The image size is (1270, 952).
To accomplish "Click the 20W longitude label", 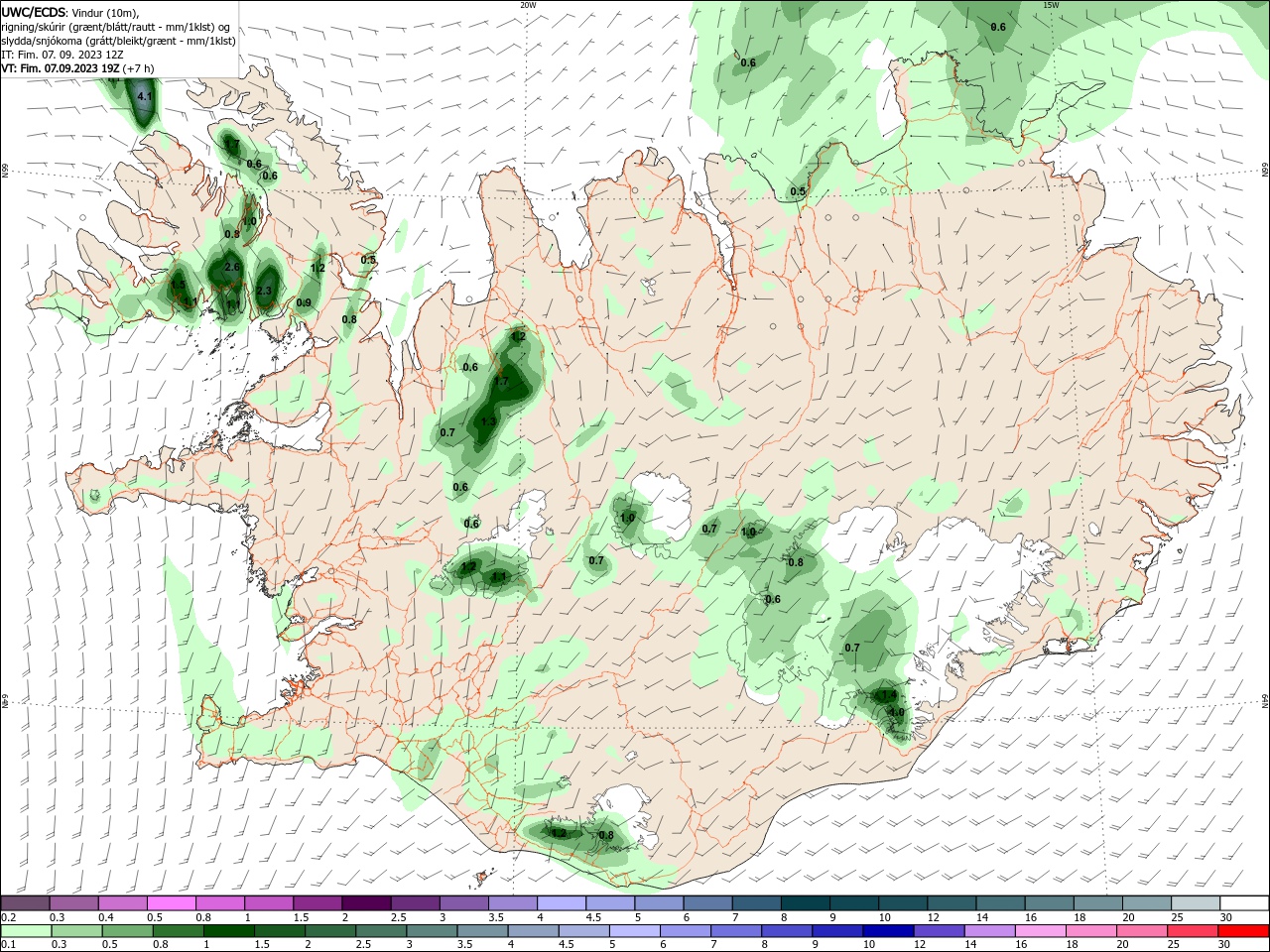I will 529,5.
